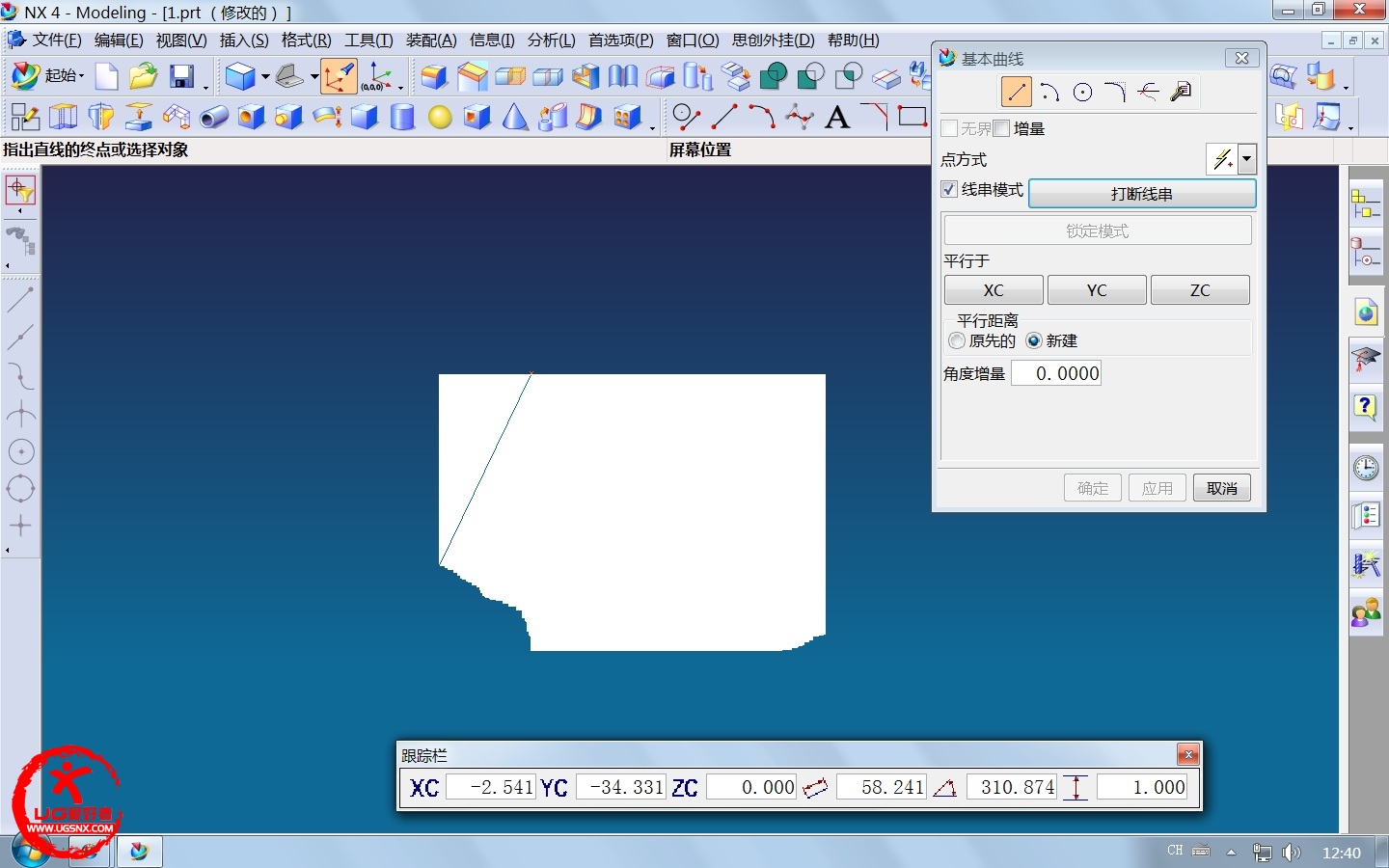This screenshot has height=868, width=1389.
Task: Select the Modeling cube icon in toolbar
Action: click(240, 76)
